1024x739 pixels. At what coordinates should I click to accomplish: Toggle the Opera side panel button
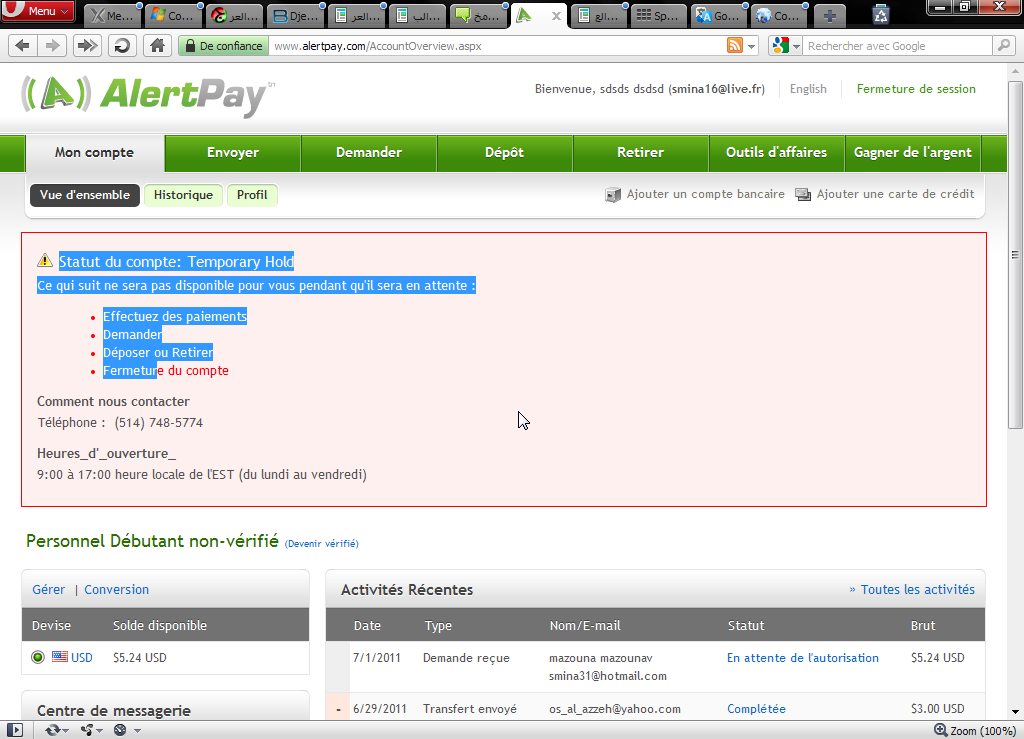(x=14, y=730)
